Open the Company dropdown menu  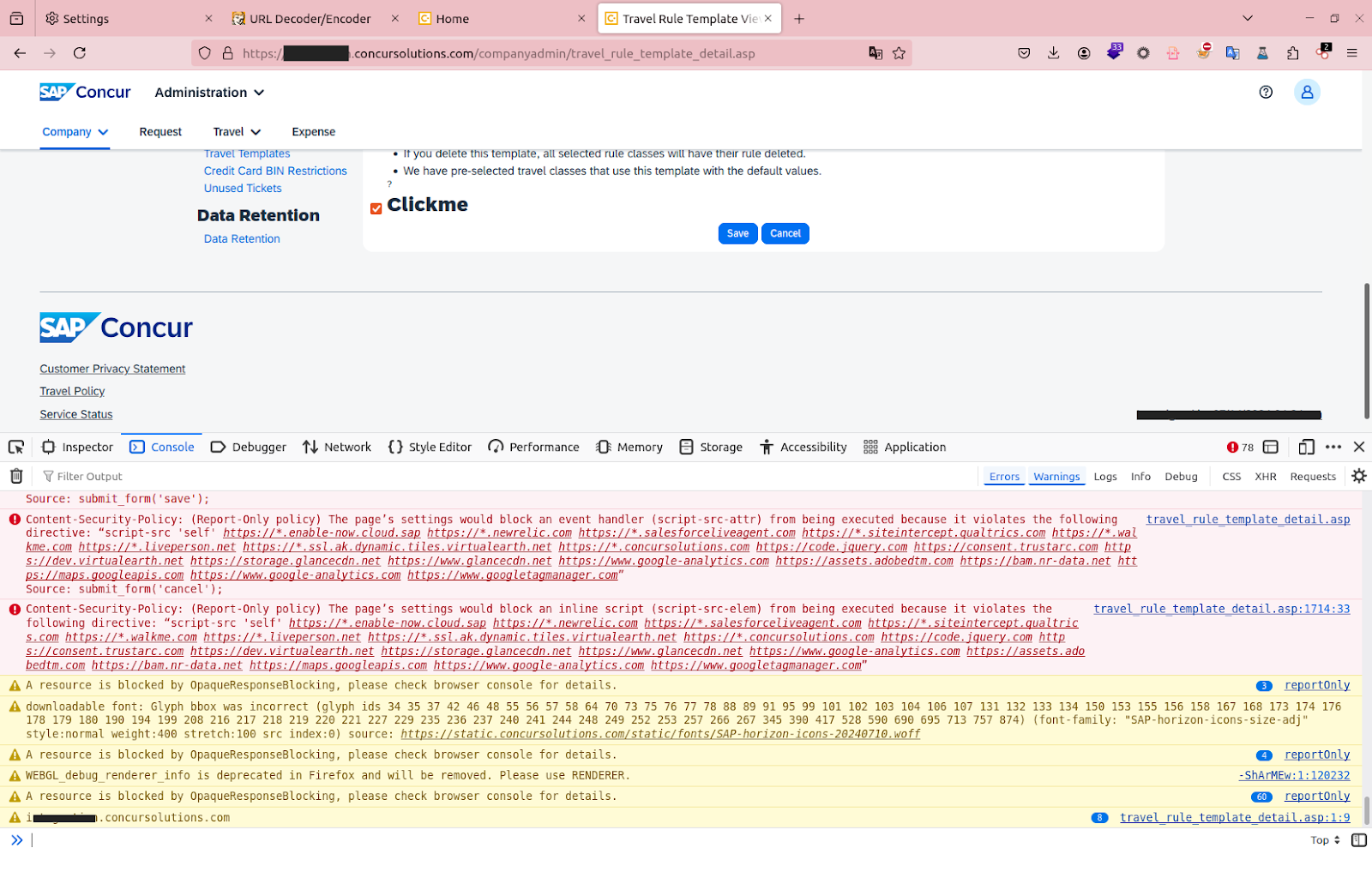point(75,132)
